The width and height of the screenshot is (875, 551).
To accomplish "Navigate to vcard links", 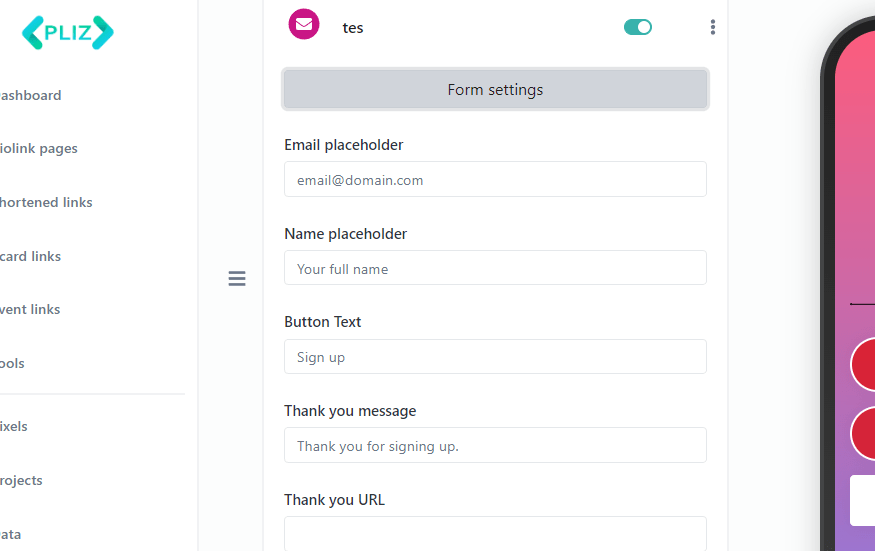I will [x=30, y=257].
